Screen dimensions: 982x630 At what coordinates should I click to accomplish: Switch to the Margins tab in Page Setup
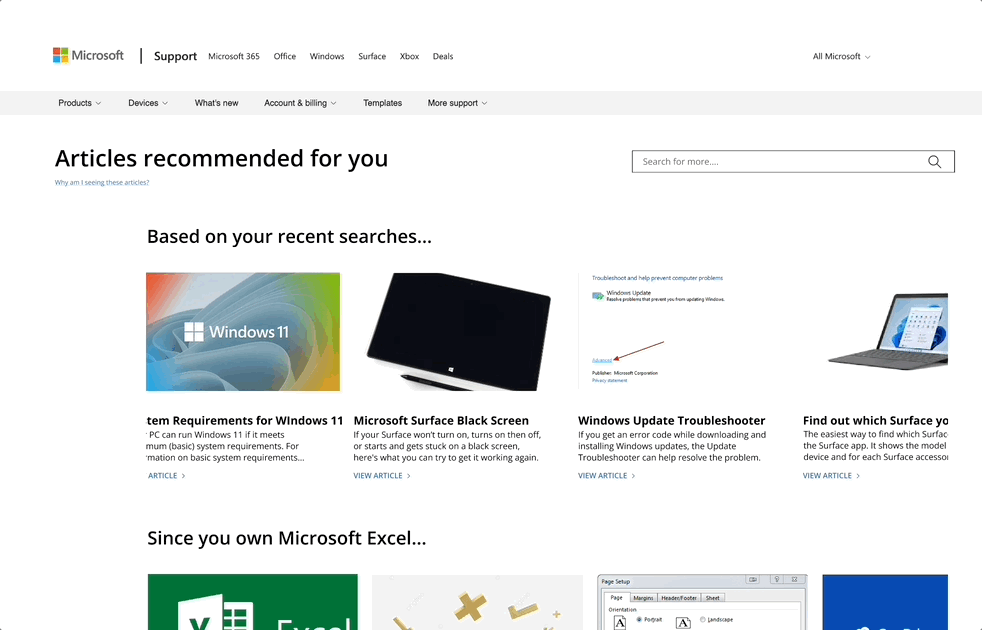coord(644,597)
